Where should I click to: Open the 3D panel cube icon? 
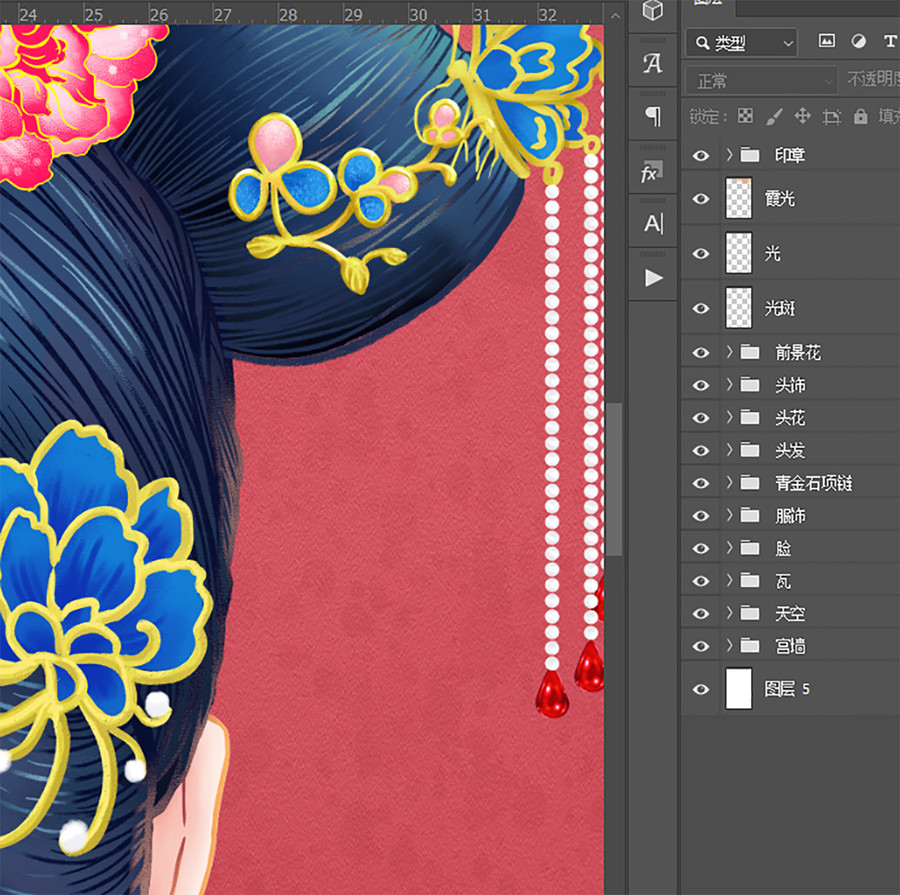point(653,10)
